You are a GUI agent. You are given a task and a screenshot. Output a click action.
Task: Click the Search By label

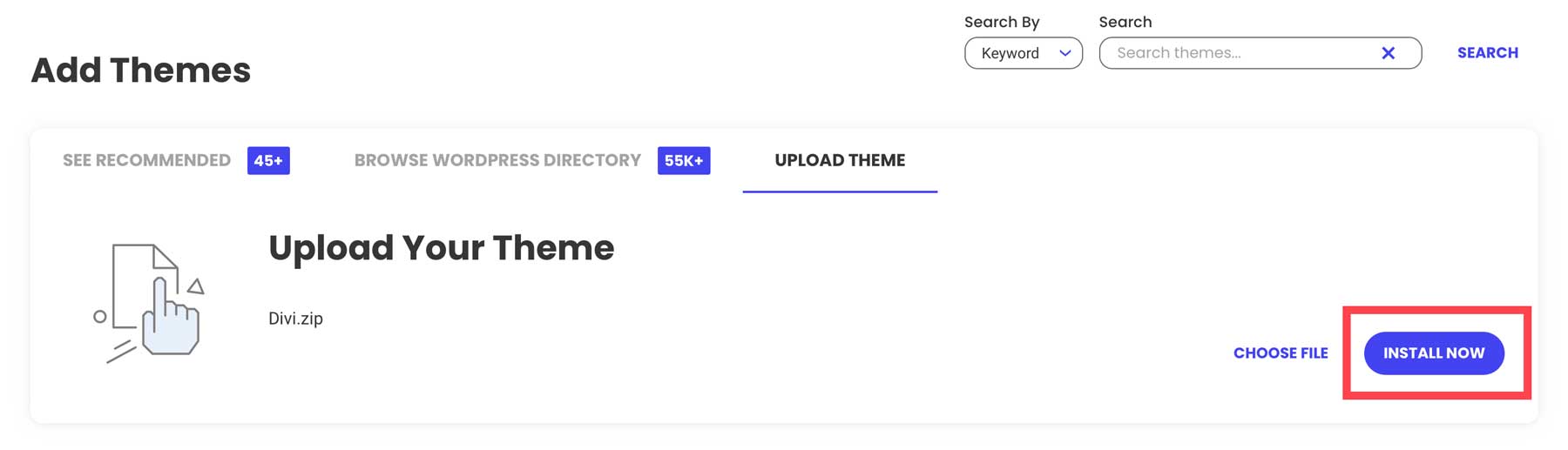1002,22
